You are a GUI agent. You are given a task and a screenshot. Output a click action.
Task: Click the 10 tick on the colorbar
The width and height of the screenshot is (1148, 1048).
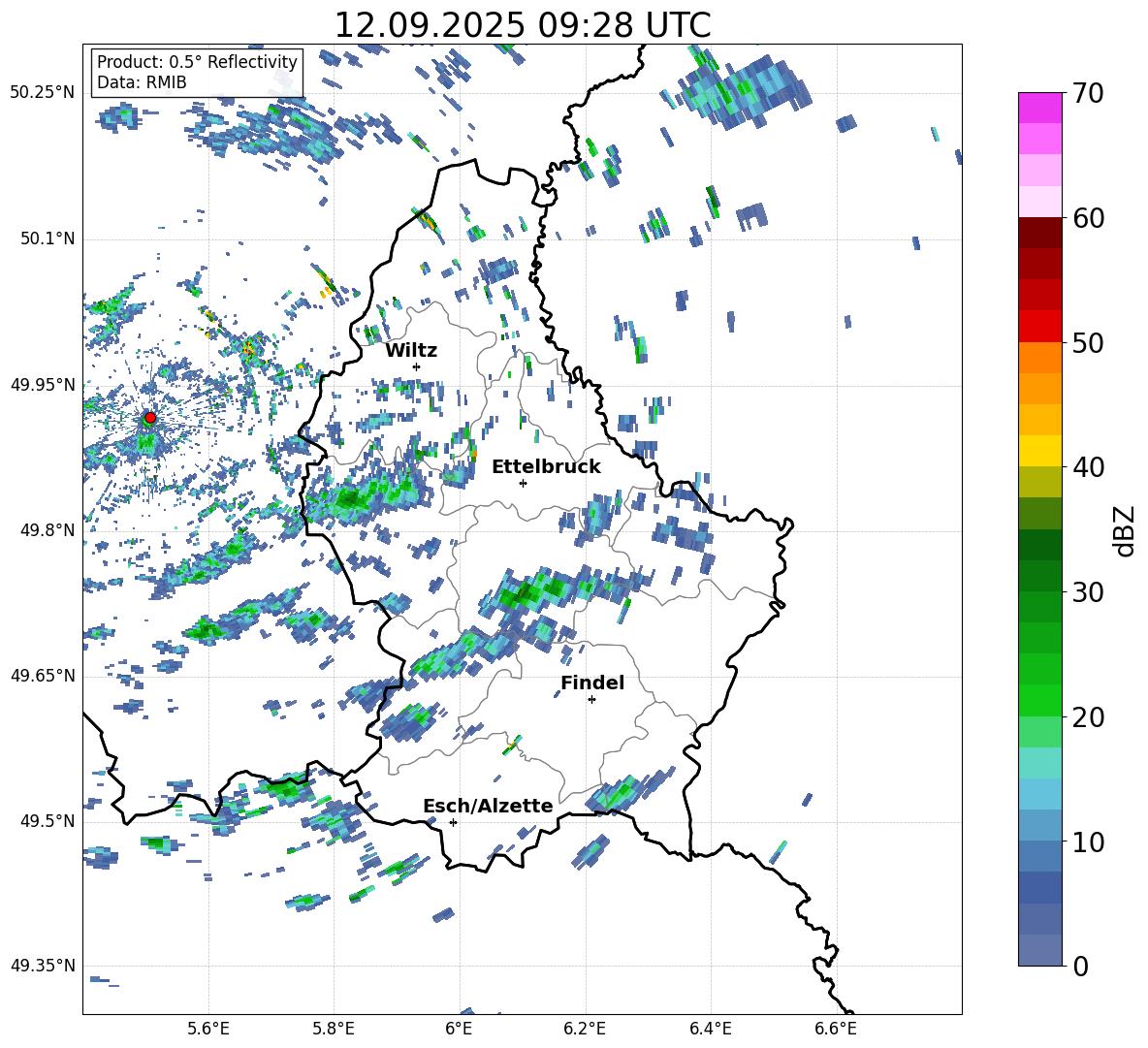click(1088, 842)
